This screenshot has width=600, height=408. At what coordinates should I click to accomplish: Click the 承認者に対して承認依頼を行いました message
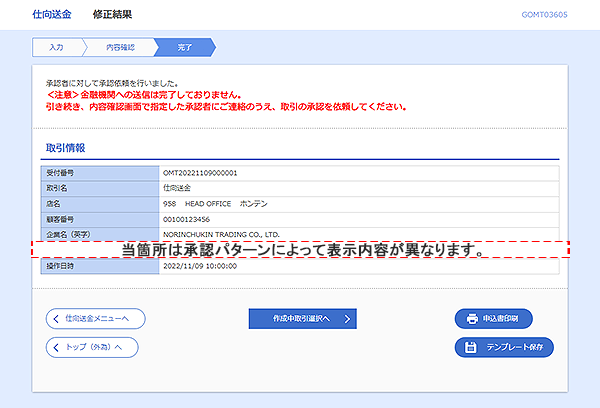pos(112,83)
